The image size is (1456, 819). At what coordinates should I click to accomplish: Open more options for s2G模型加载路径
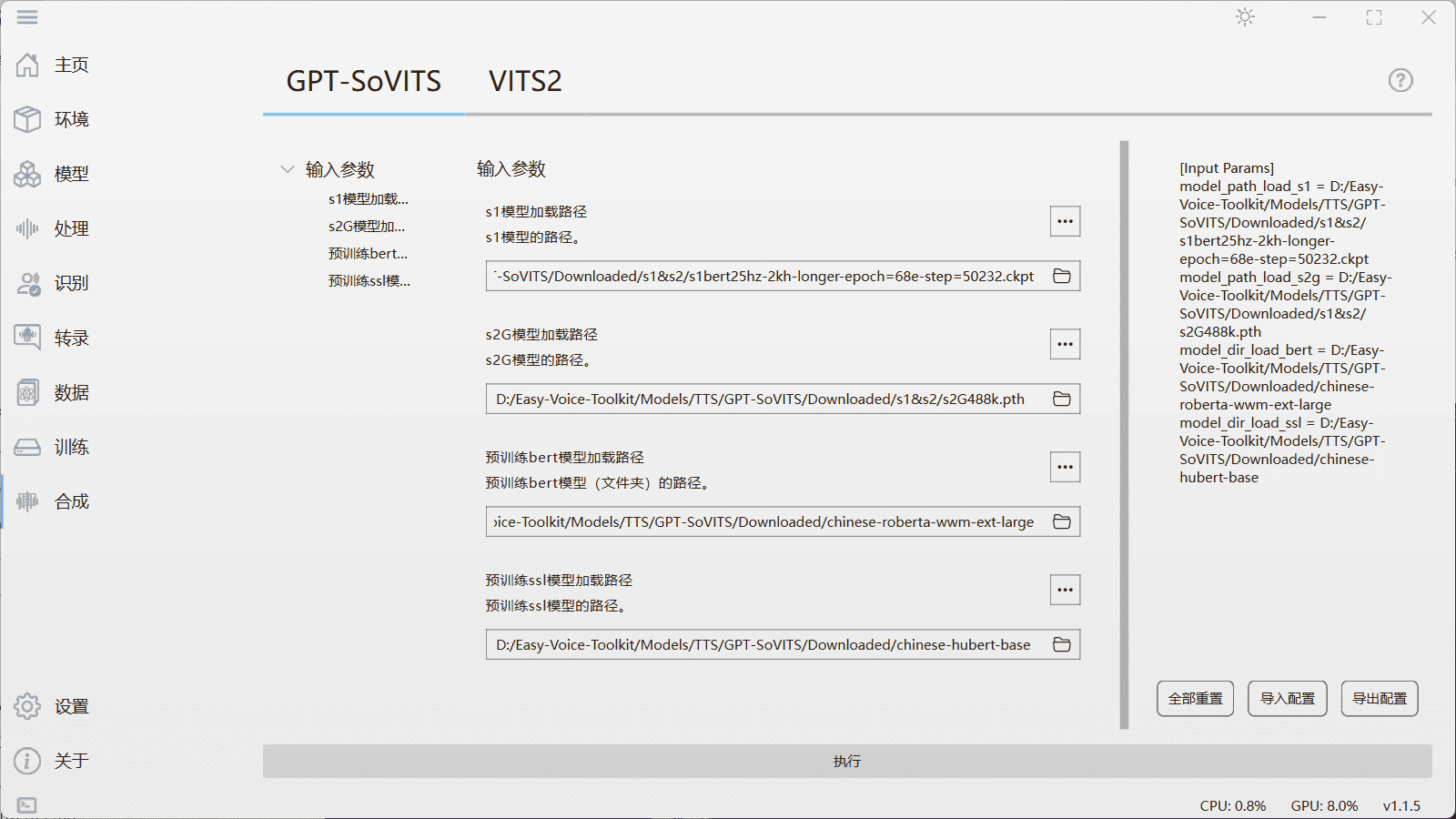pos(1065,344)
